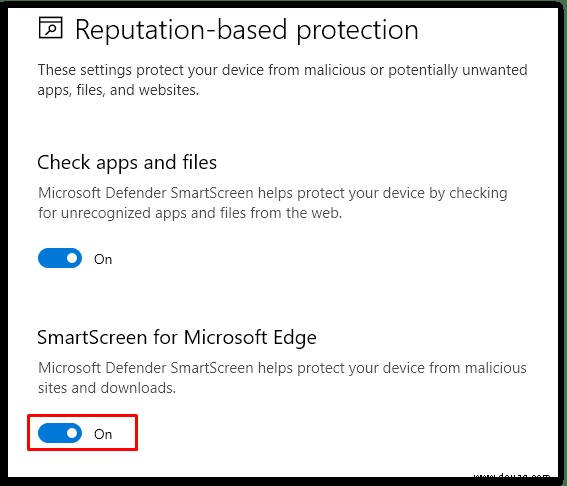
Task: Click the watermark text in bottom-right corner
Action: (x=512, y=477)
